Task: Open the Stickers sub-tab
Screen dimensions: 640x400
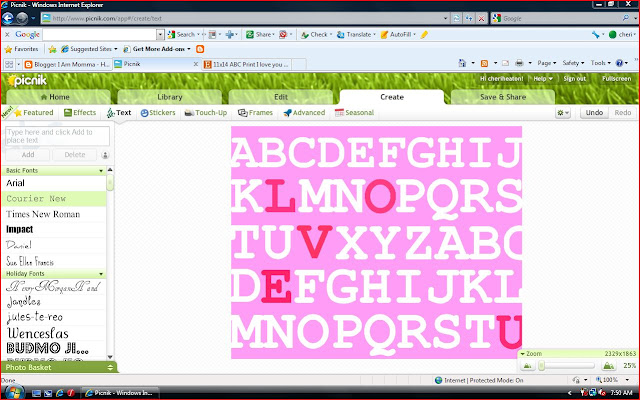Action: click(x=158, y=113)
